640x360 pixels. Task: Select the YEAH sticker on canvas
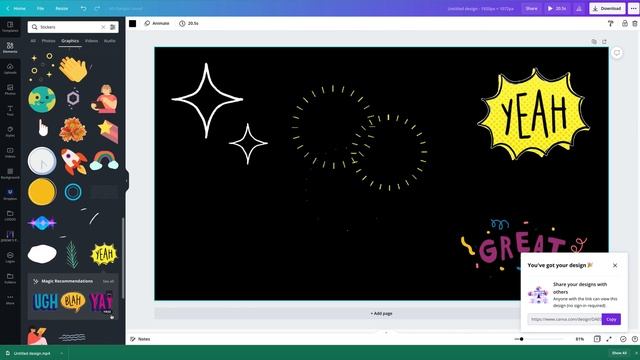(x=533, y=114)
